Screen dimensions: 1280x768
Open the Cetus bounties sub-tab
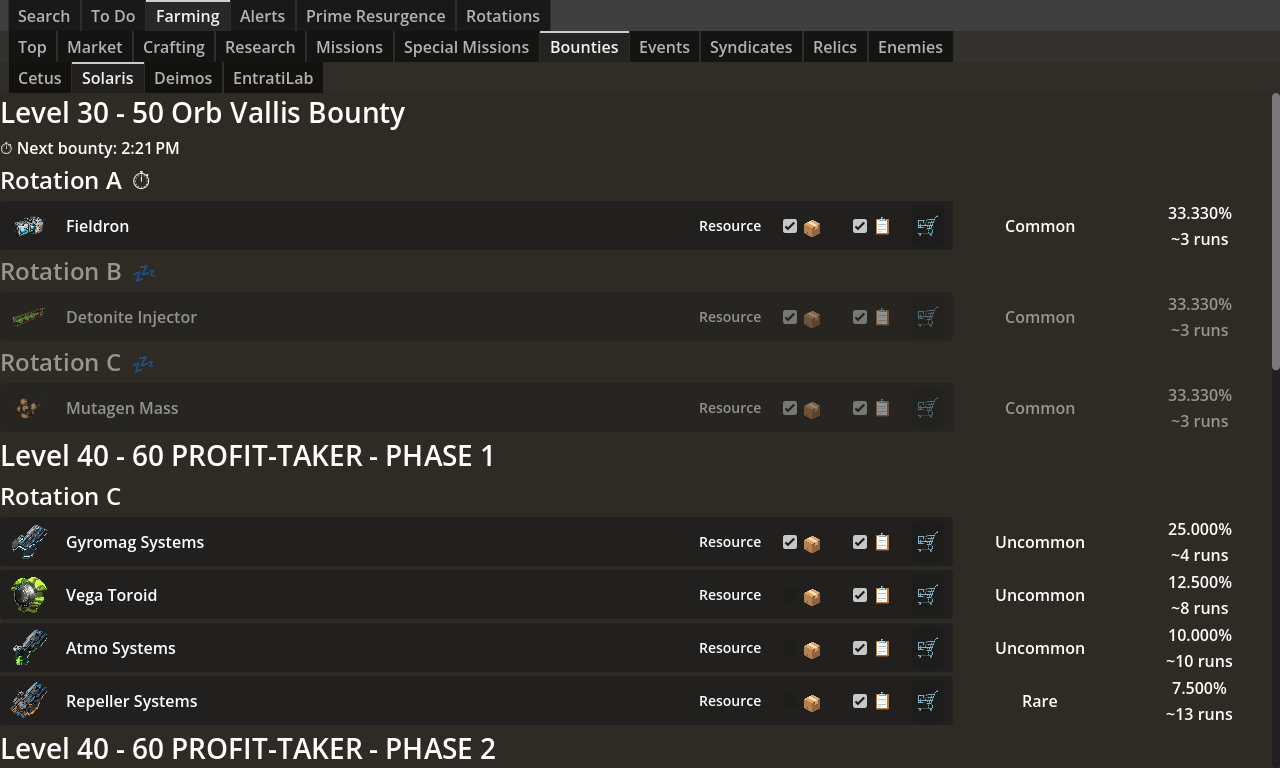(x=40, y=78)
